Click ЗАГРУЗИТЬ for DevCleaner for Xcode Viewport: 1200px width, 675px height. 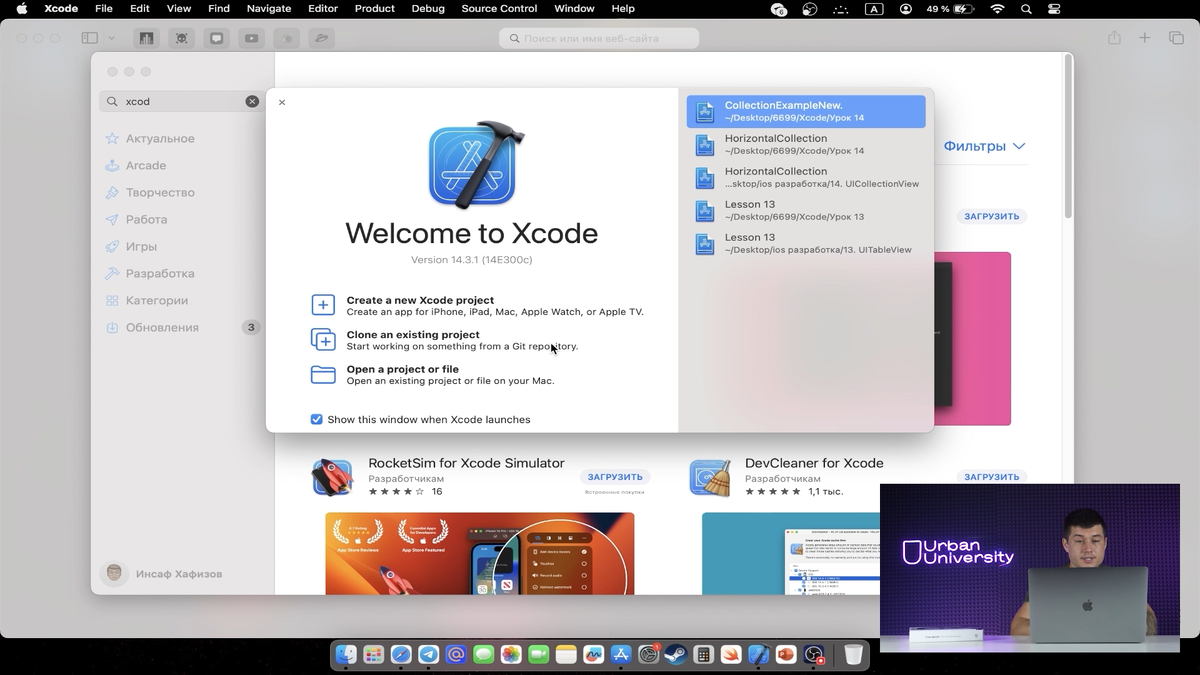[991, 477]
